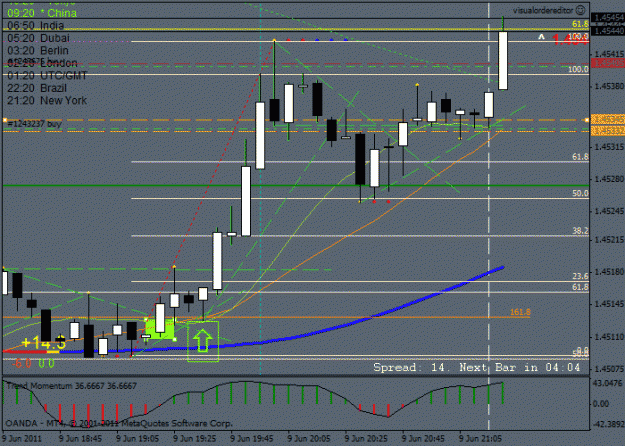
Task: Click the 1.45180 price scale label
Action: coord(609,272)
